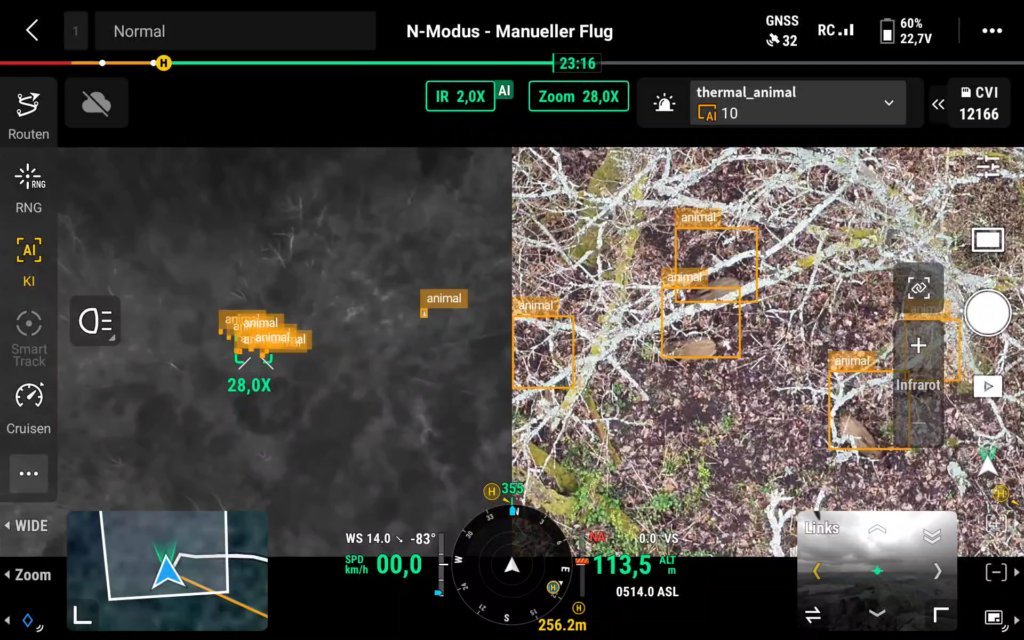Open the camera settings sliders icon
The image size is (1024, 640).
point(988,167)
